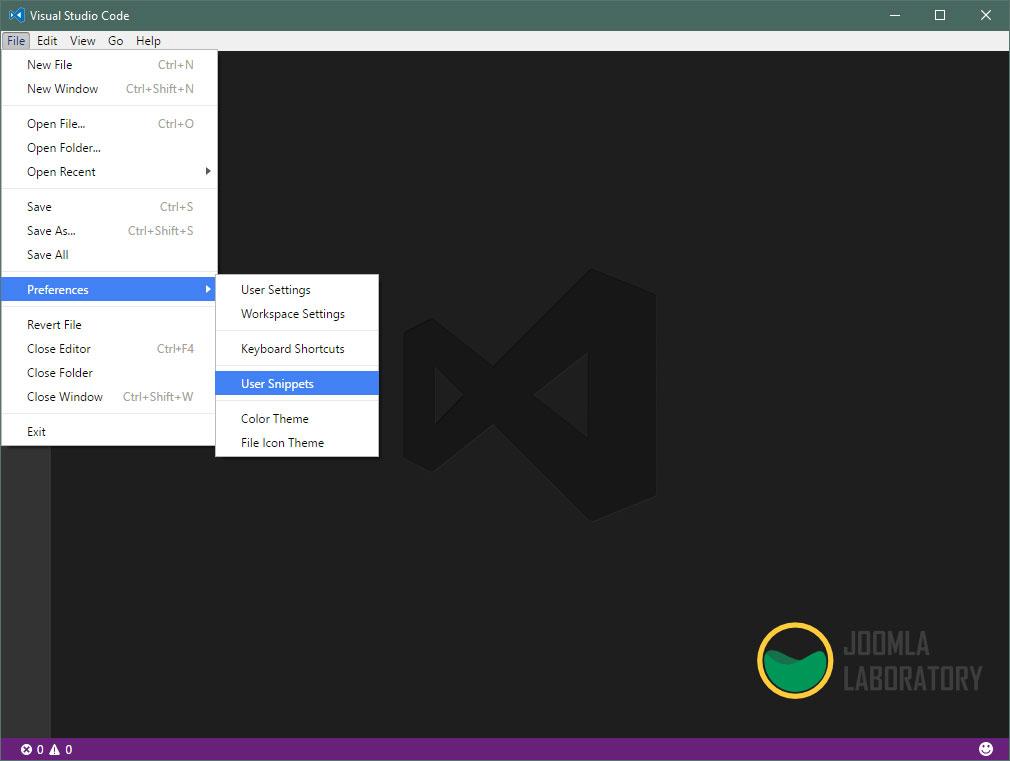Choose New Window menu entry
The height and width of the screenshot is (761, 1010).
point(110,88)
